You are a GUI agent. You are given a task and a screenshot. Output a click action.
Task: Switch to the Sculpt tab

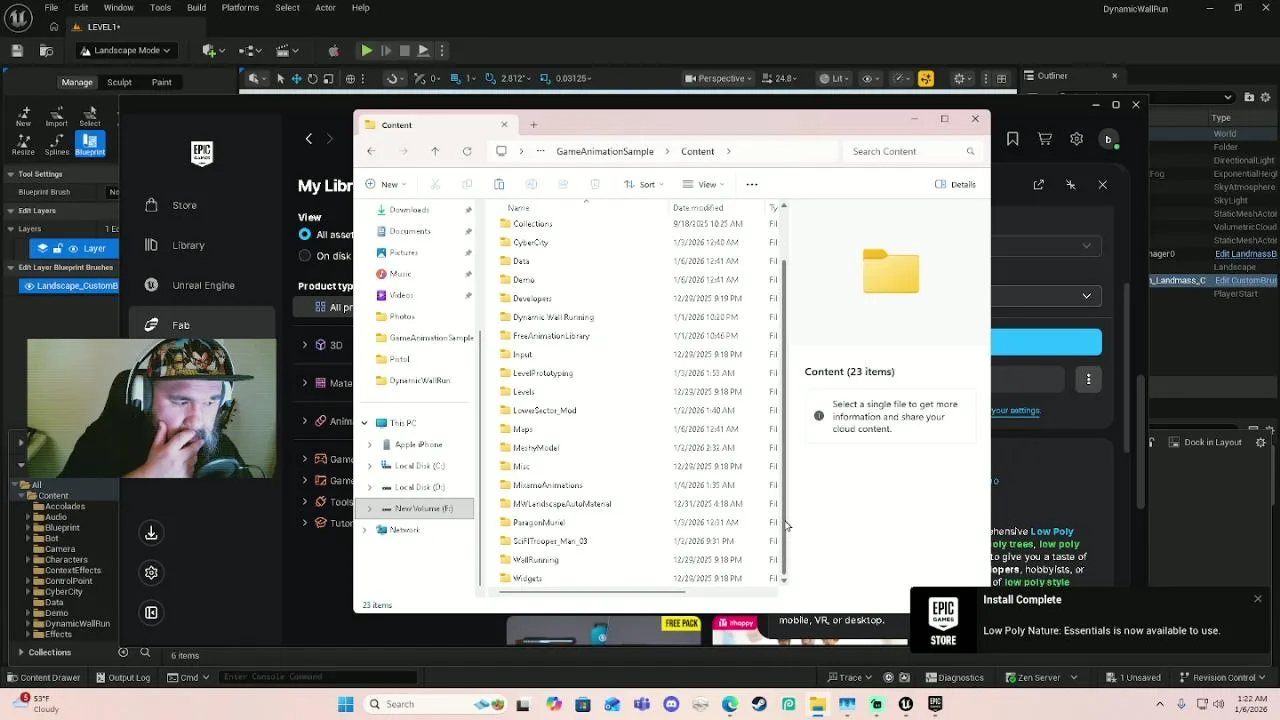click(x=119, y=82)
